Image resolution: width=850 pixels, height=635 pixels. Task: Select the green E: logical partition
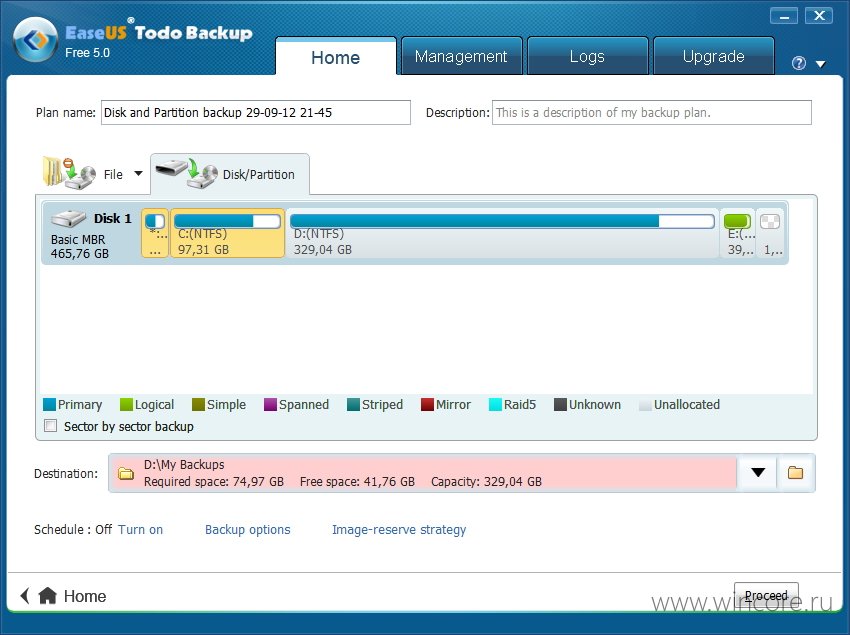point(738,234)
